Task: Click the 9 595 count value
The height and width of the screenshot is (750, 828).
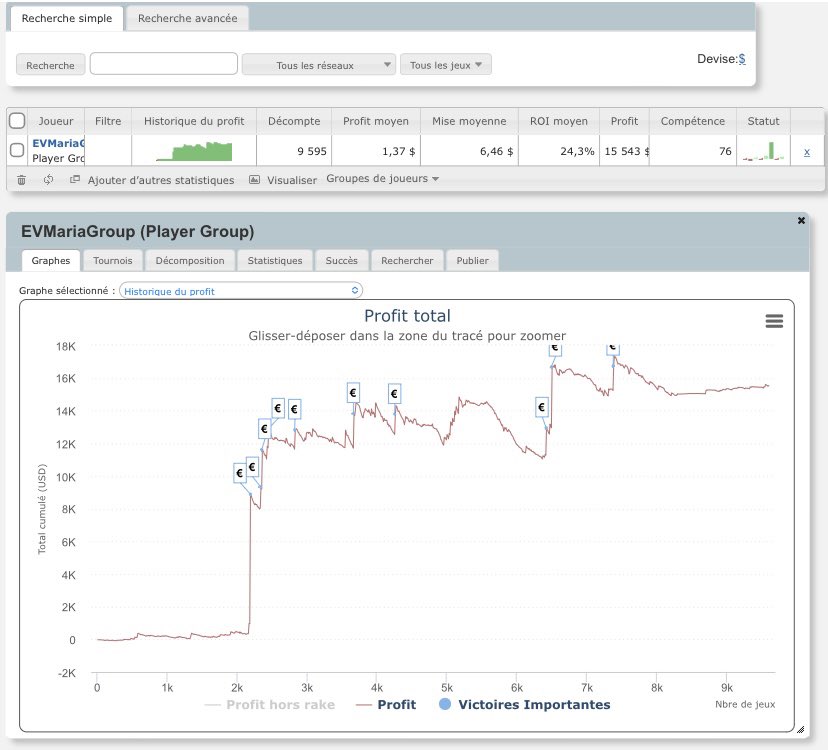Action: (312, 151)
